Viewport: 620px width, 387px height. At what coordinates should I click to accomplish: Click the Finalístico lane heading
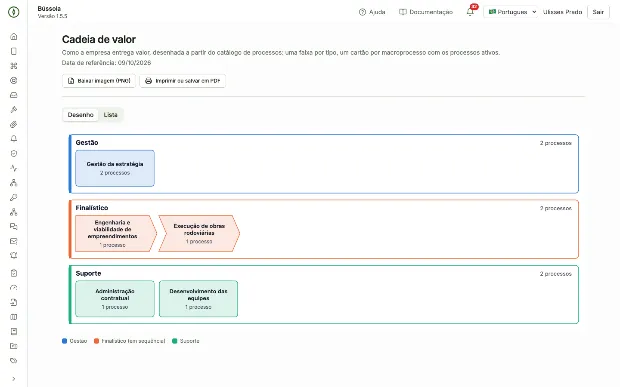click(x=92, y=208)
